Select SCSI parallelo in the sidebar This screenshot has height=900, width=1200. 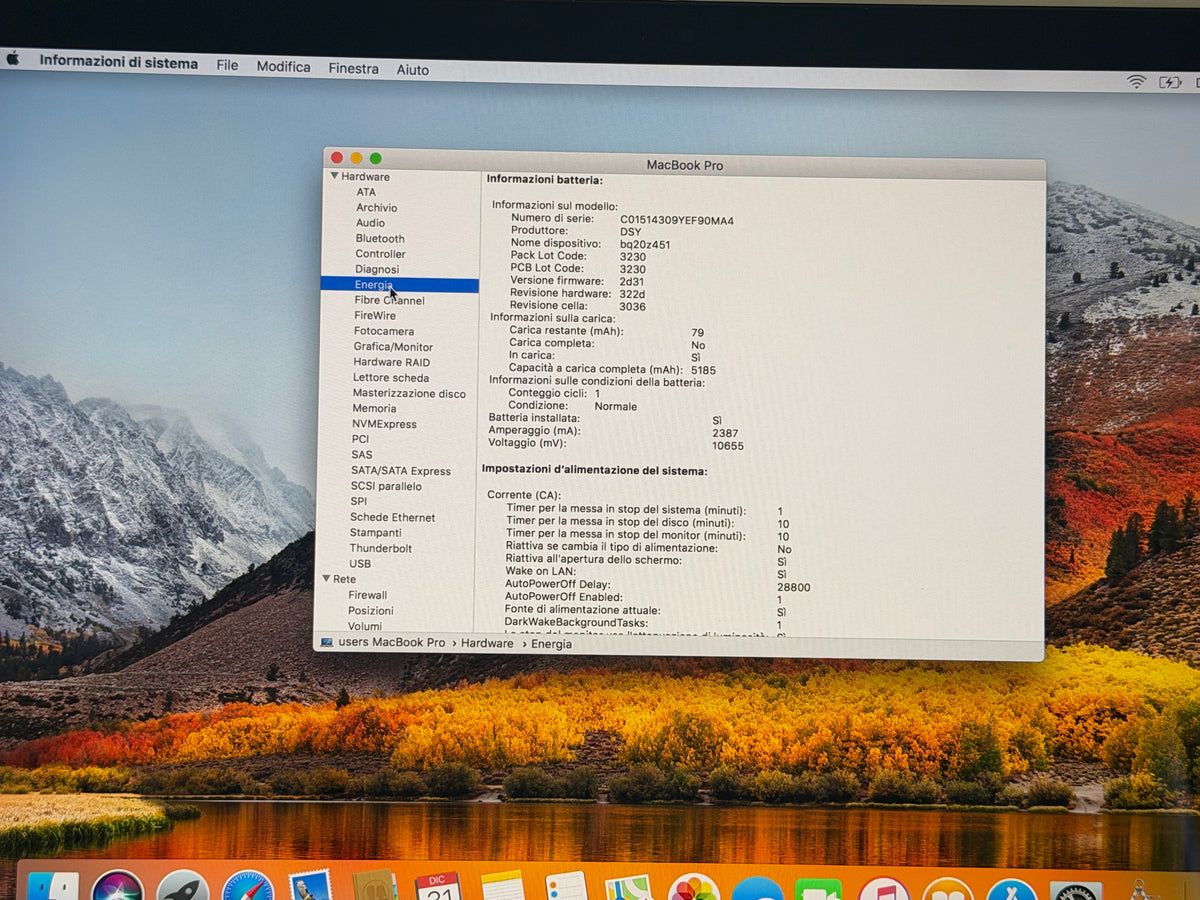point(386,486)
